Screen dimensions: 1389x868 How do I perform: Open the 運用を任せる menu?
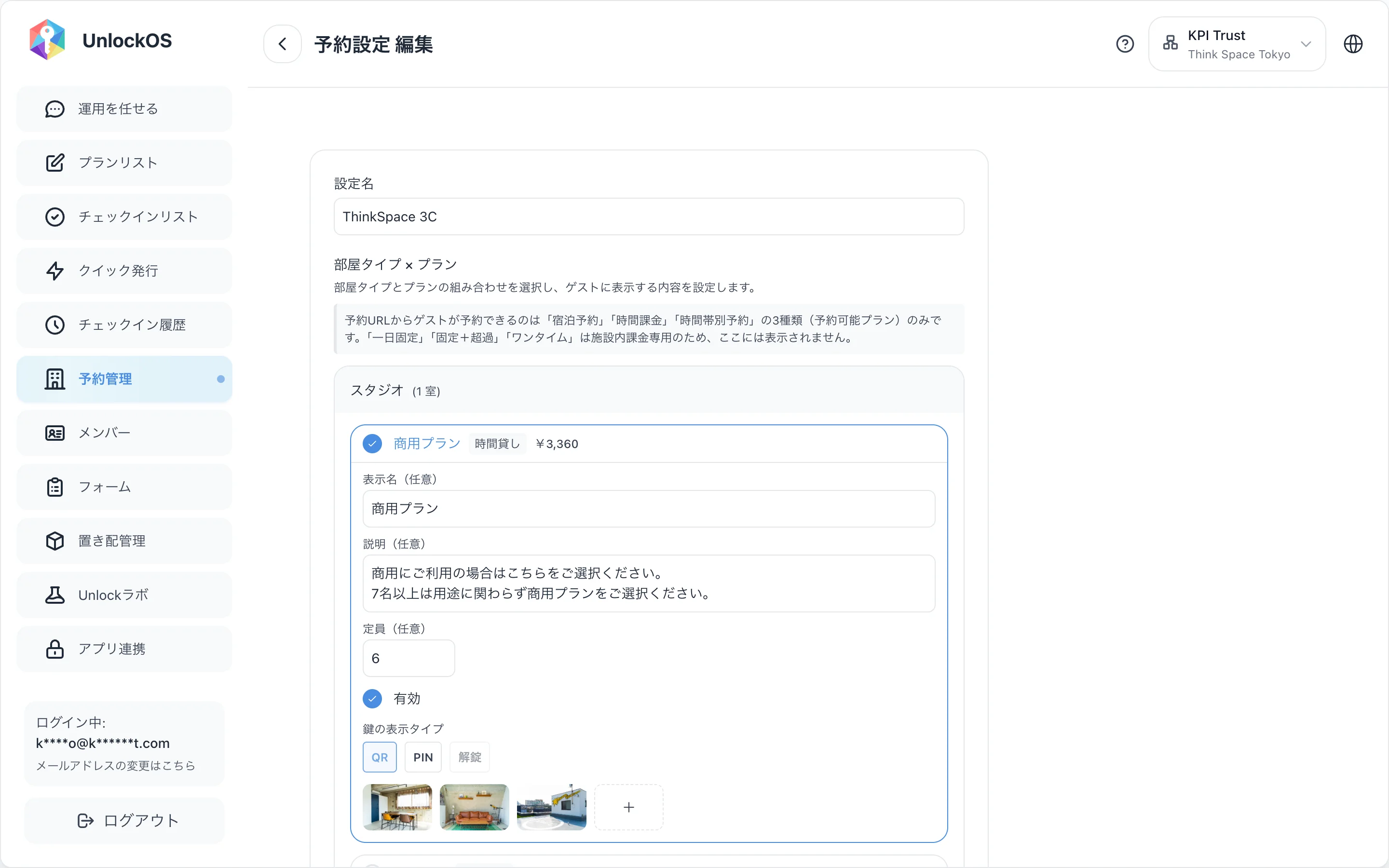coord(124,109)
